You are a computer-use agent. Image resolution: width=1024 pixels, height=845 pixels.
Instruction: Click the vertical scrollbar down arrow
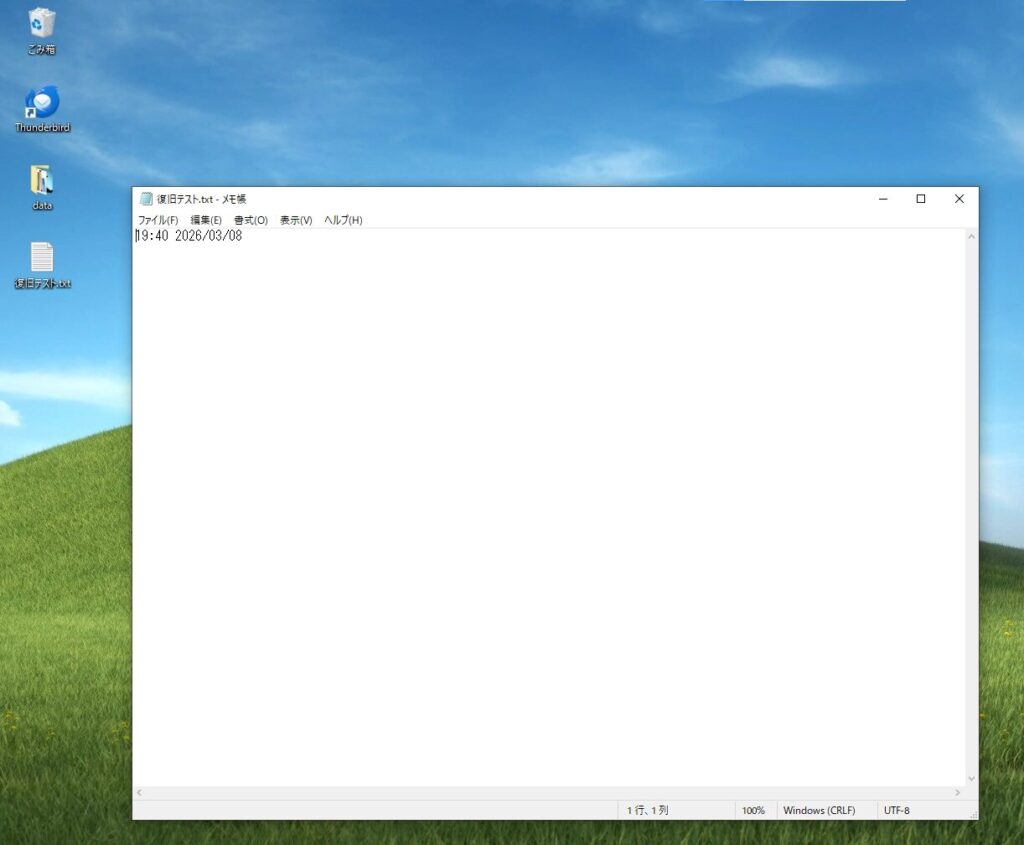click(x=970, y=778)
